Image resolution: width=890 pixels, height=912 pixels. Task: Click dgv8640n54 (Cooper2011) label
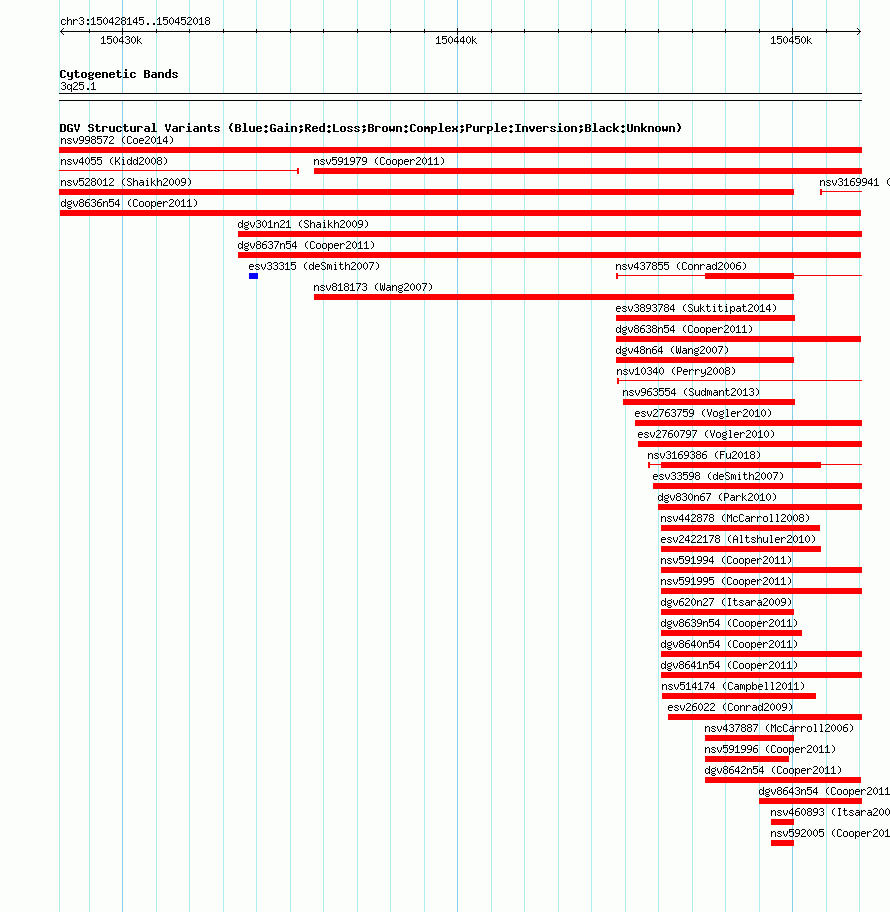(729, 643)
